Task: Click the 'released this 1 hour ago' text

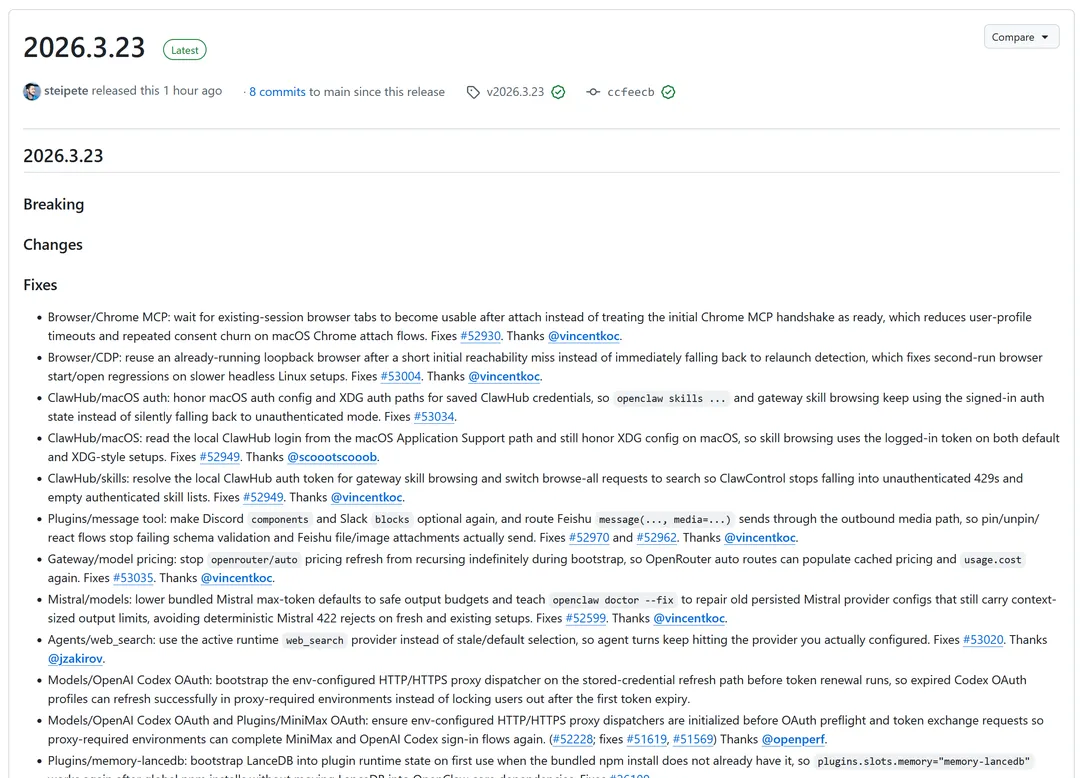Action: pyautogui.click(x=157, y=91)
